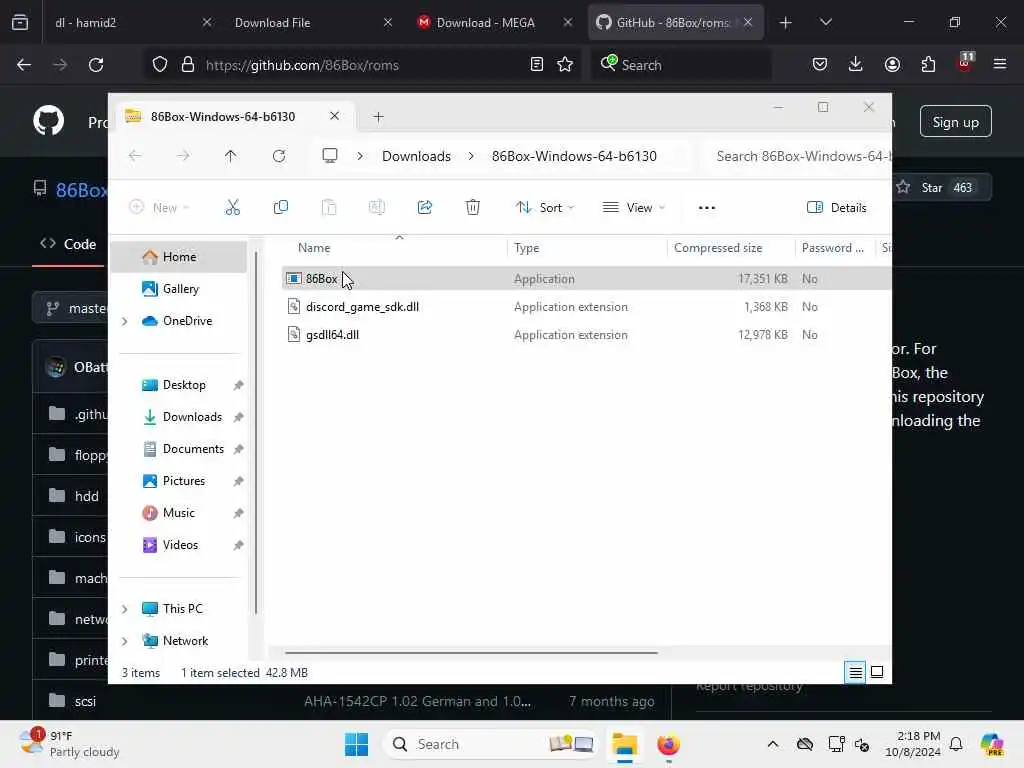Open Firefox extensions puzzle icon

(928, 64)
